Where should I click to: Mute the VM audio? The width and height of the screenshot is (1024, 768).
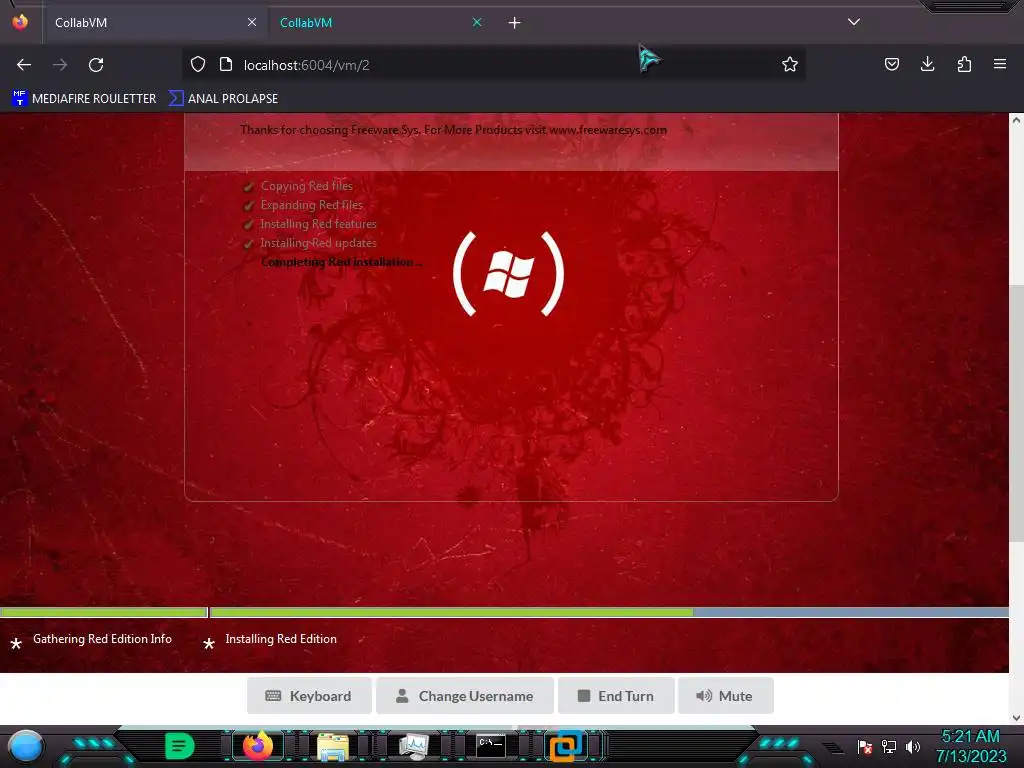click(726, 696)
